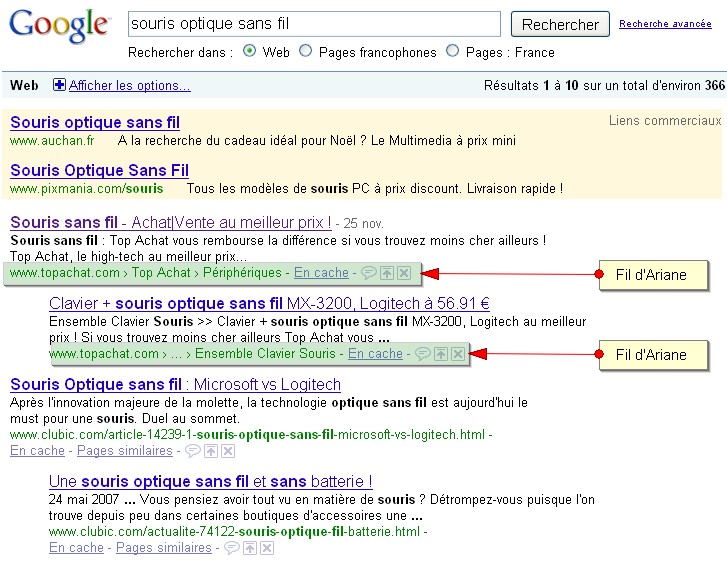Remove the topachat Périphériques result with X icon

pos(404,273)
